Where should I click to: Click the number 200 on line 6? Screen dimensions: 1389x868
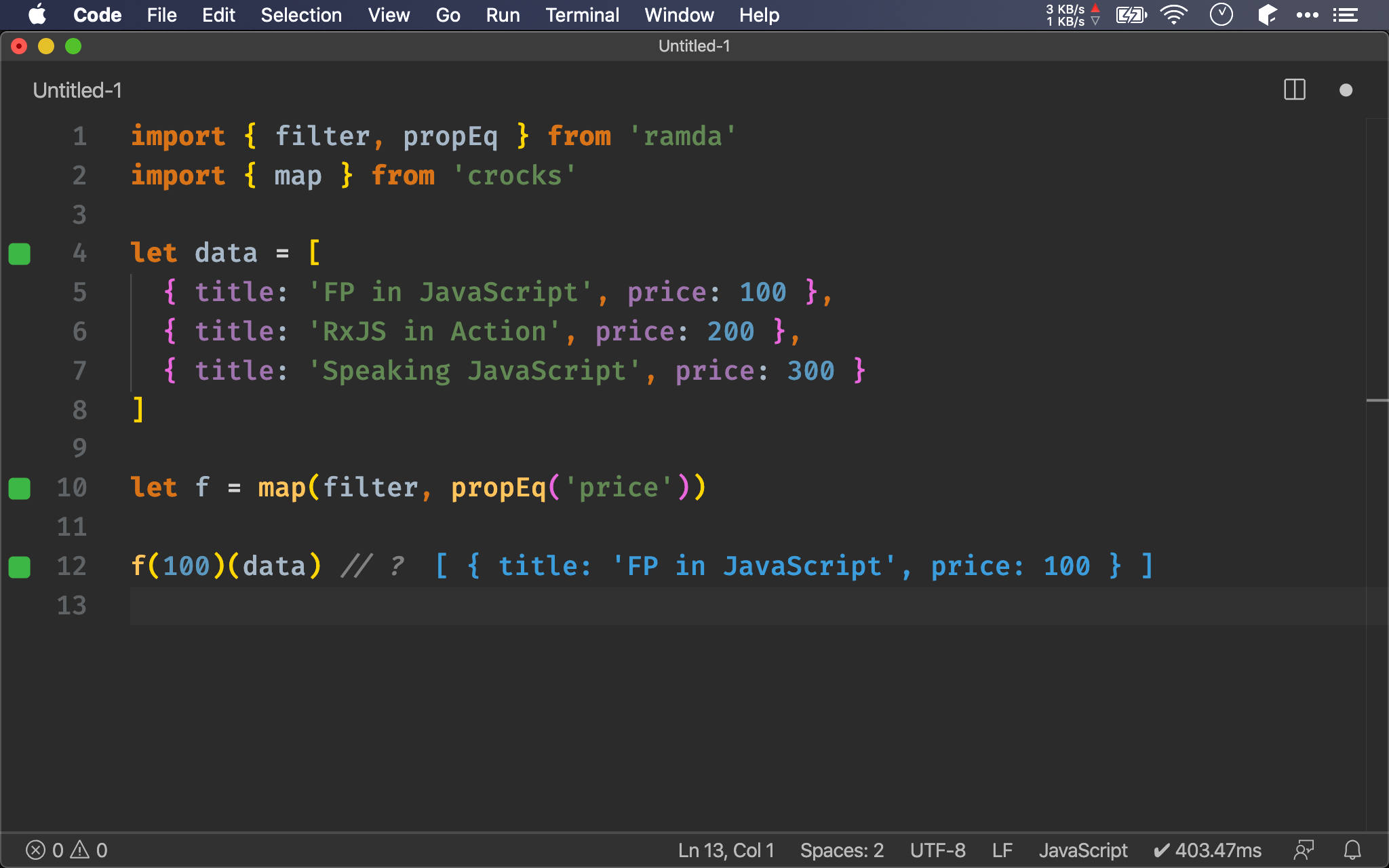click(730, 332)
